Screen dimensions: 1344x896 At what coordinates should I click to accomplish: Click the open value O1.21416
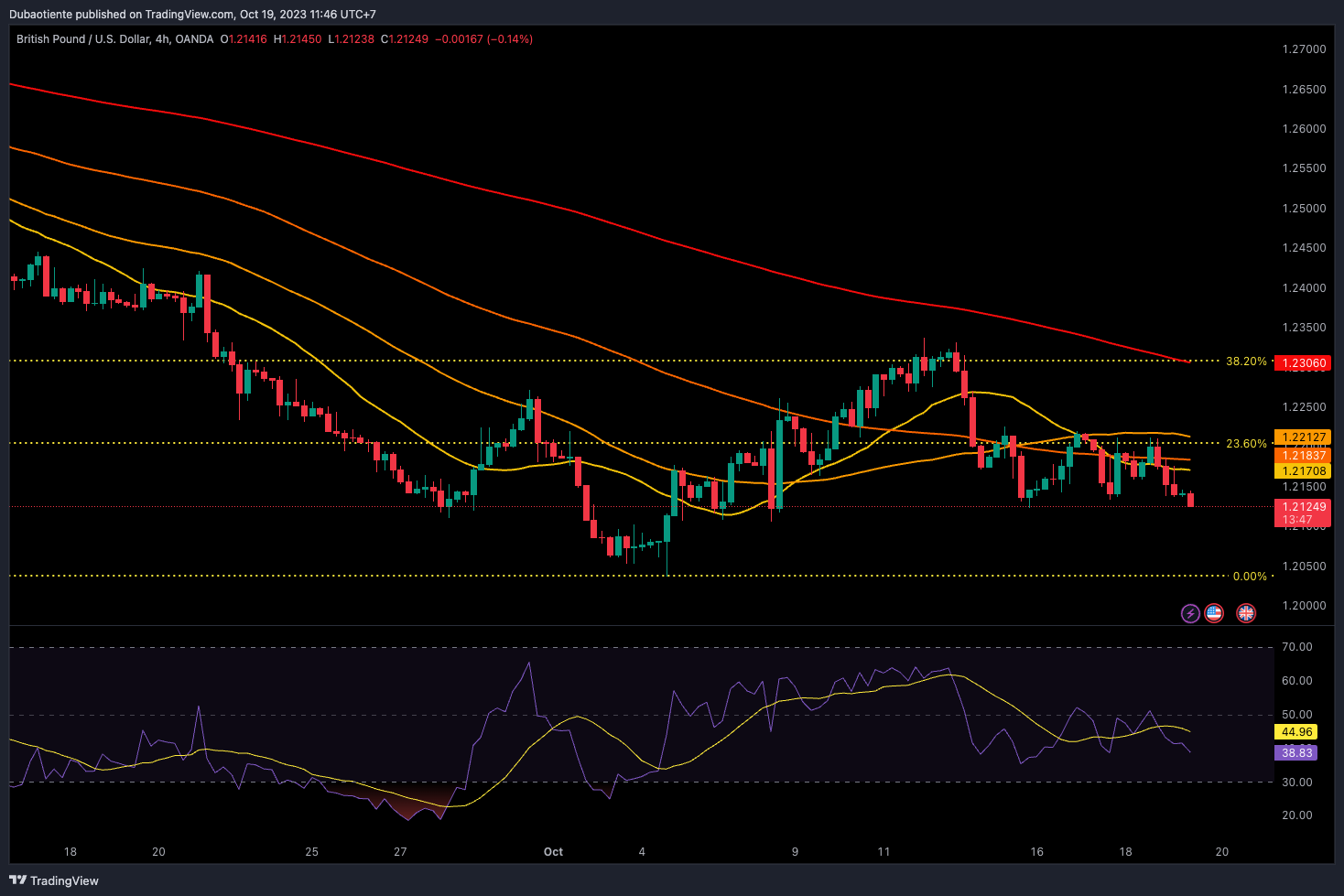coord(244,39)
